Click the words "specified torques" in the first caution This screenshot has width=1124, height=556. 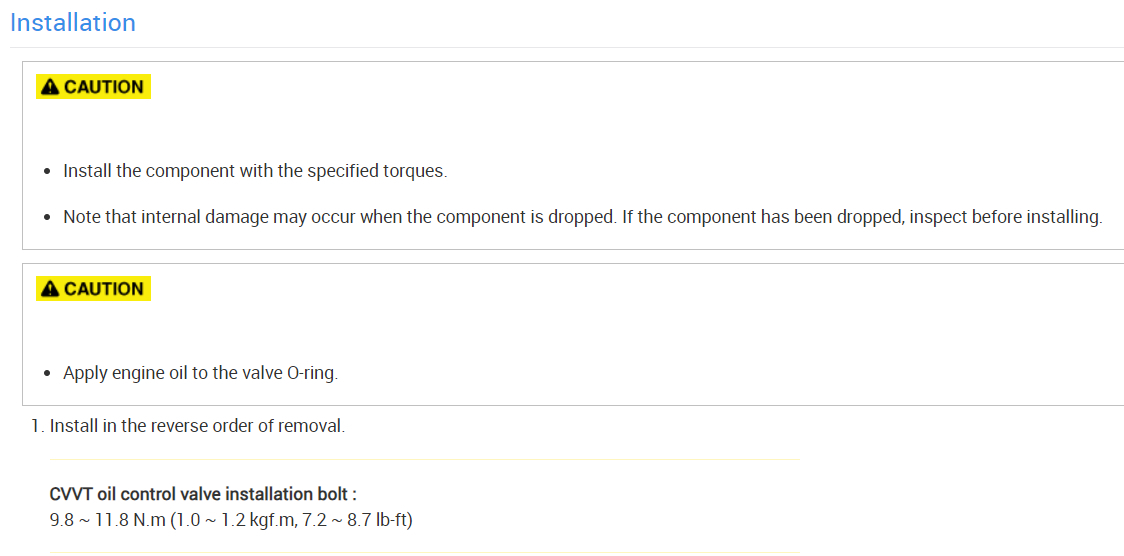pyautogui.click(x=383, y=171)
